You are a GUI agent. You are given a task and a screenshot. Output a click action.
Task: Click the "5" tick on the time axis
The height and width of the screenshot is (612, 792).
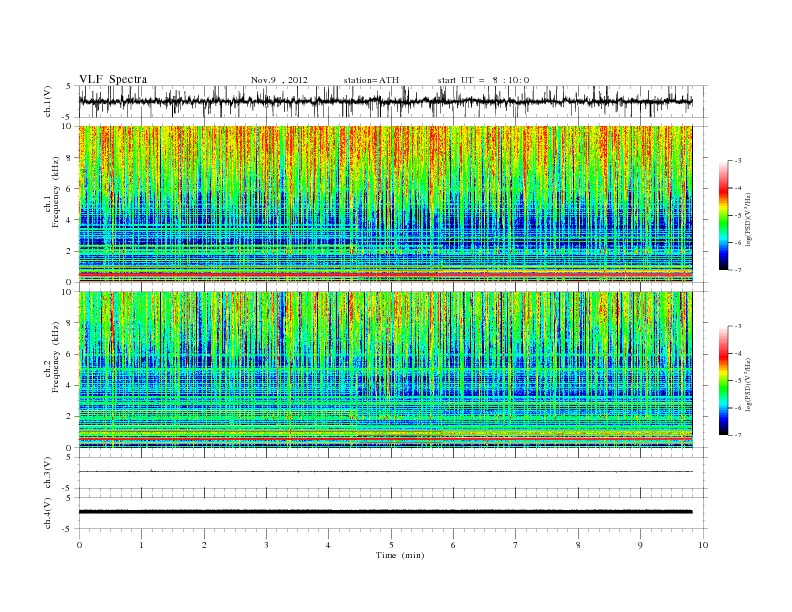click(391, 545)
